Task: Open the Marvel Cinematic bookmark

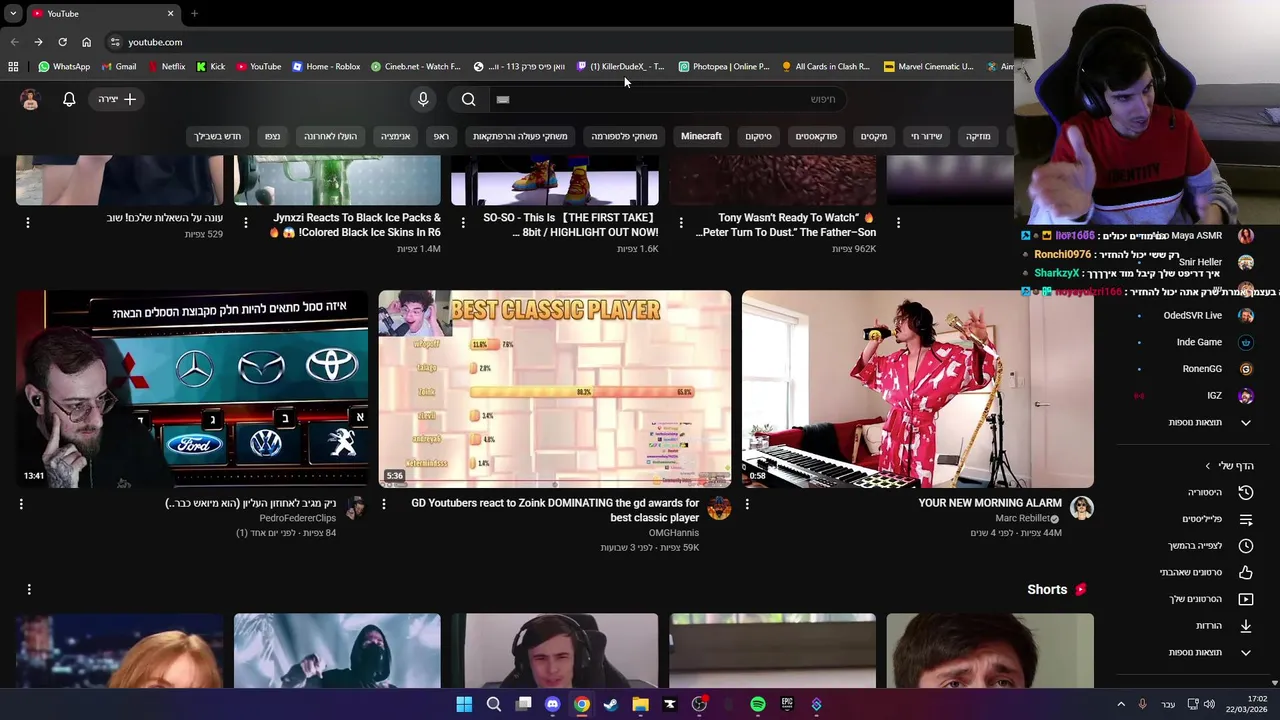Action: click(x=929, y=67)
